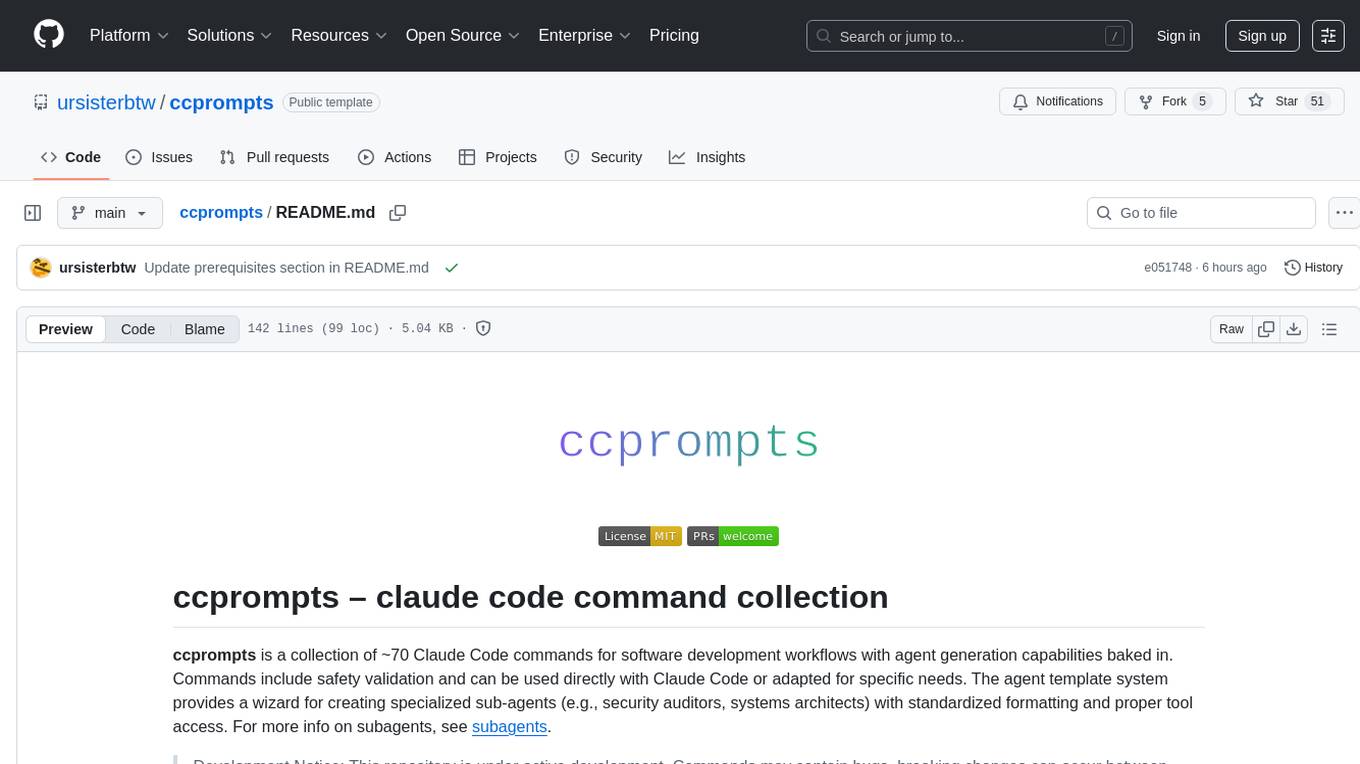
Task: Focus the Search or jump to field
Action: 969,36
